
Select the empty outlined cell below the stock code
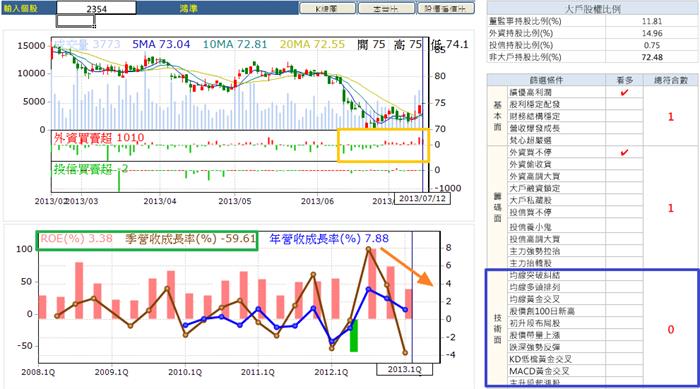click(x=75, y=21)
